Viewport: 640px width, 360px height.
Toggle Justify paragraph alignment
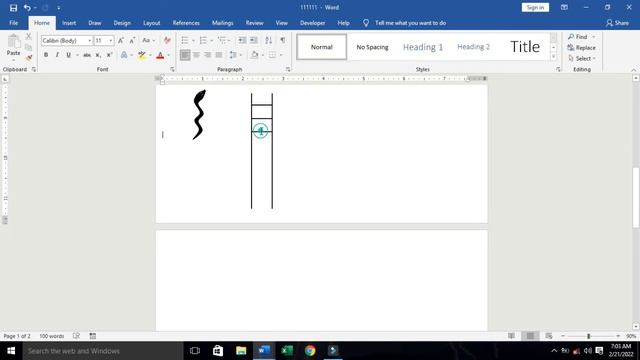(x=219, y=55)
